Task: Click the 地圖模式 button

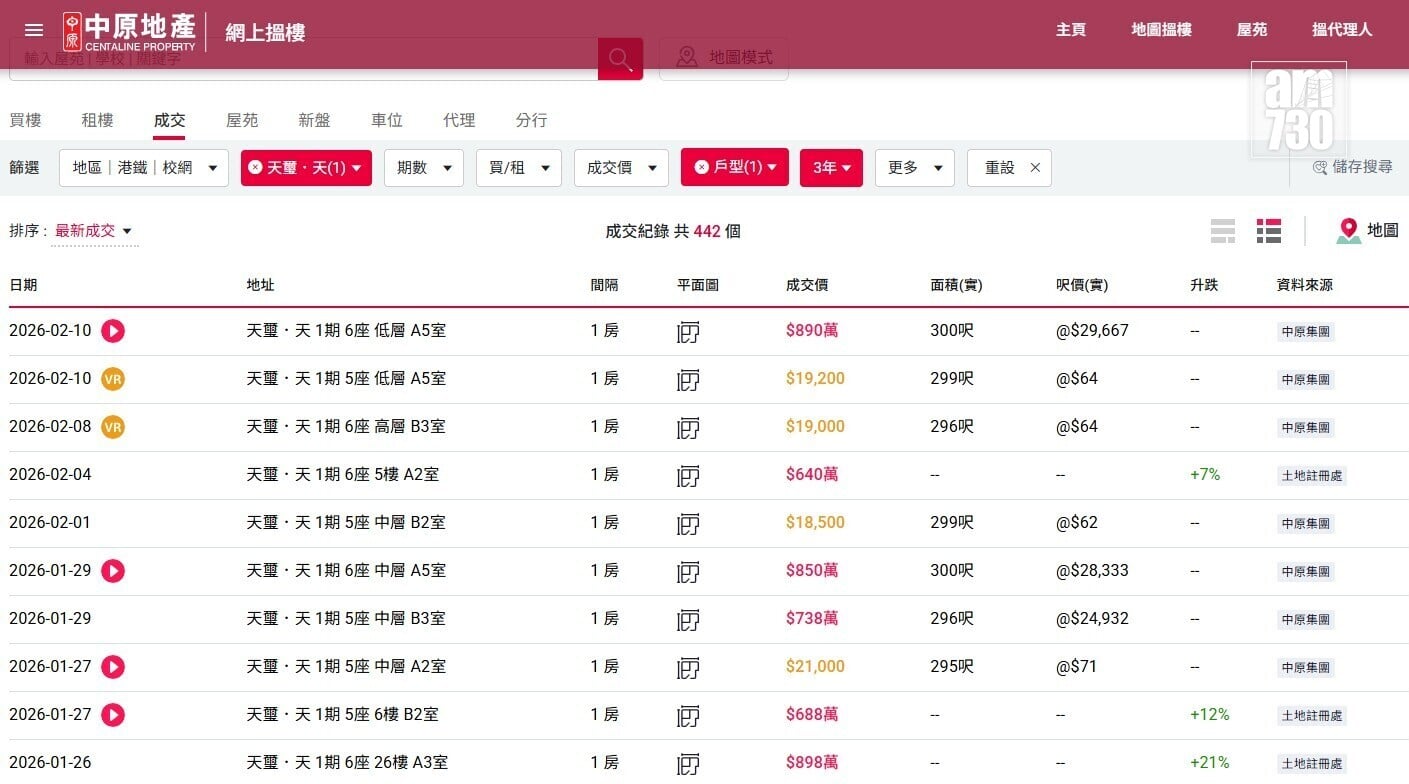Action: coord(724,58)
